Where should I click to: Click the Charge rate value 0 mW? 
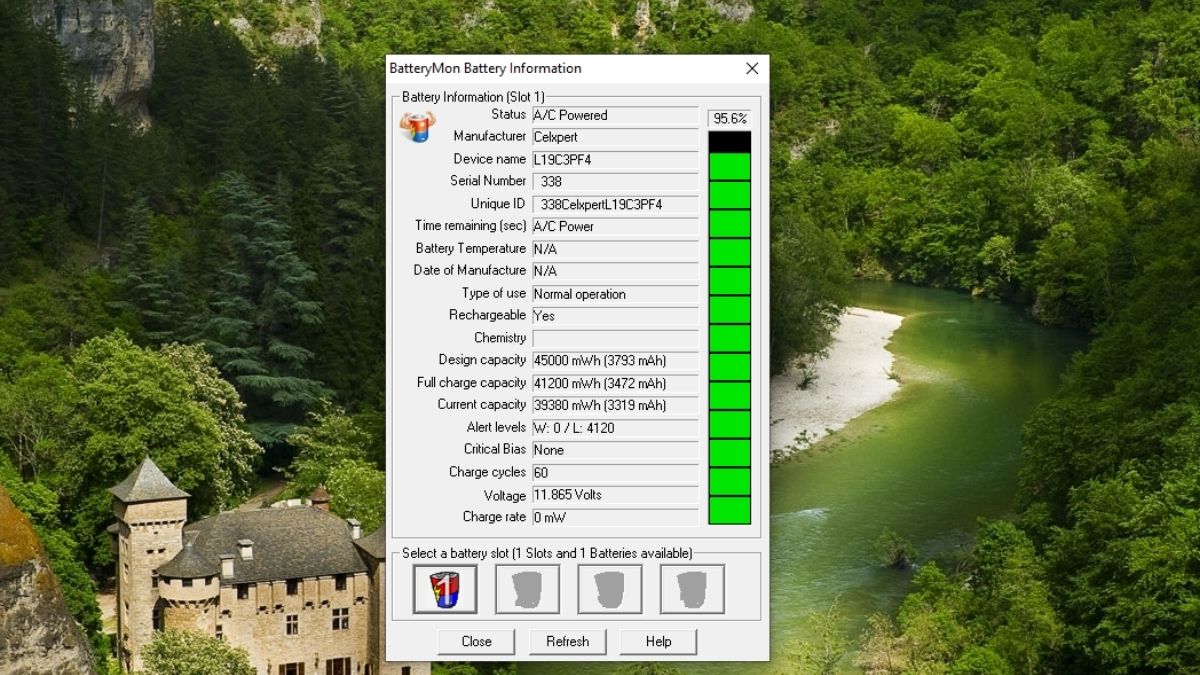pos(615,517)
